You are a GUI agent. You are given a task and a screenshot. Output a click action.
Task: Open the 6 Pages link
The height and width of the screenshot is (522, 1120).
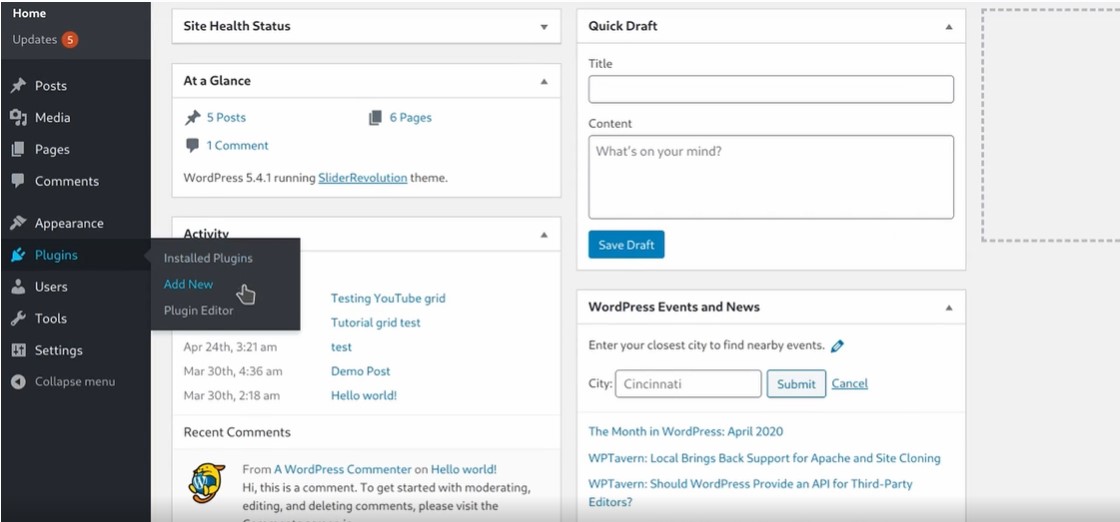(411, 118)
